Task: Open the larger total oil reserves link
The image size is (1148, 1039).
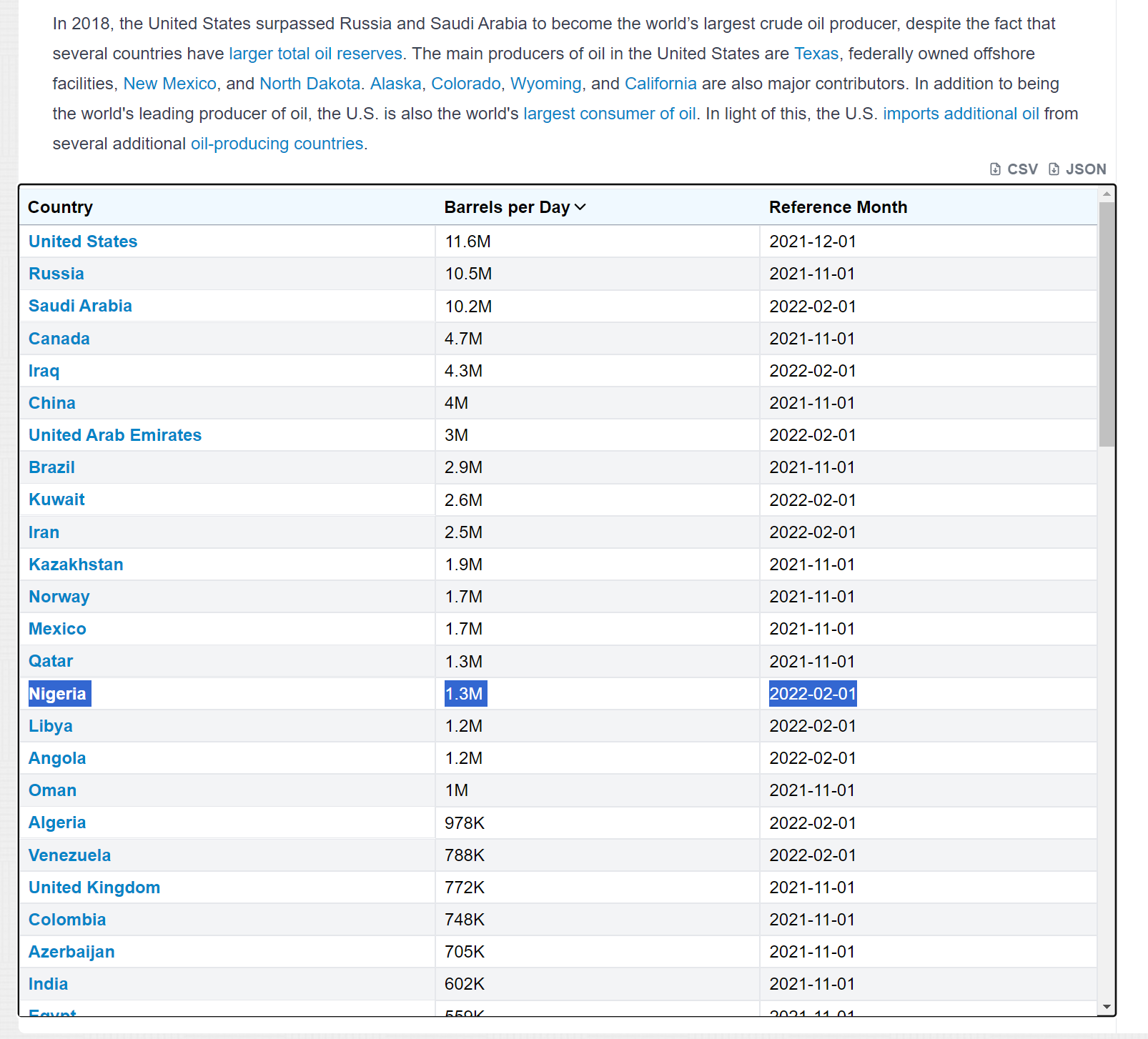Action: 315,54
